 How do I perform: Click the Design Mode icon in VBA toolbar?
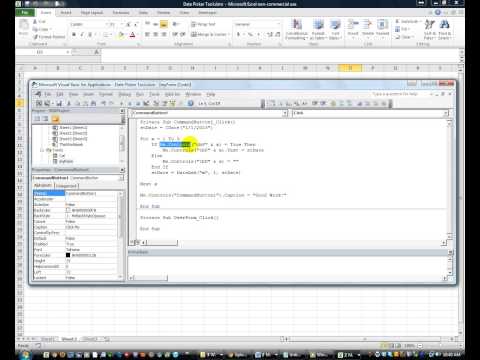146,103
